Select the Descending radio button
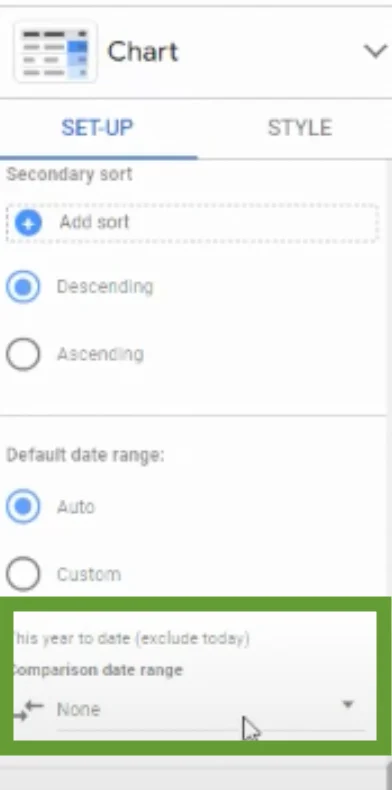The image size is (392, 790). click(x=23, y=287)
